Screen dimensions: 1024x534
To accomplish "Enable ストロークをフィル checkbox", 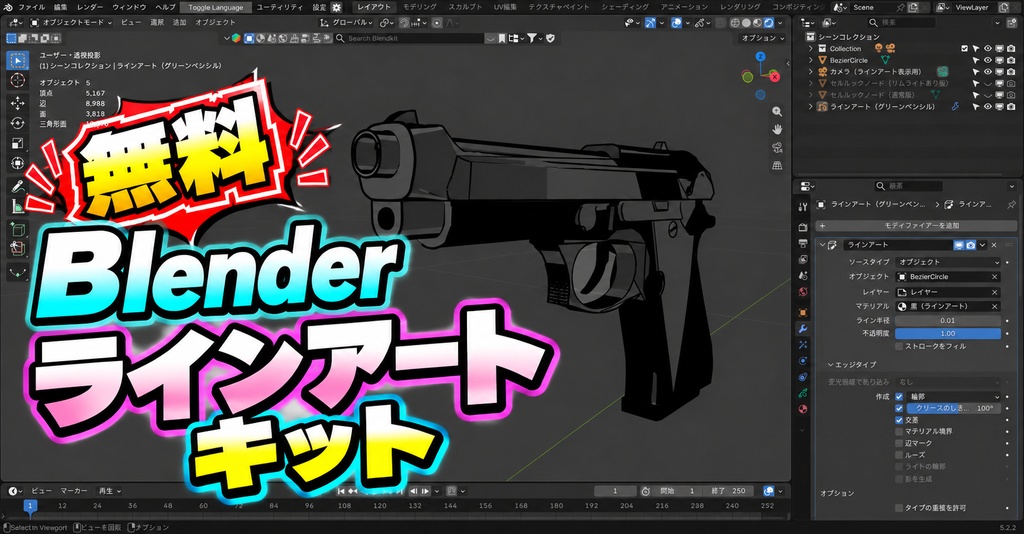I will 899,346.
